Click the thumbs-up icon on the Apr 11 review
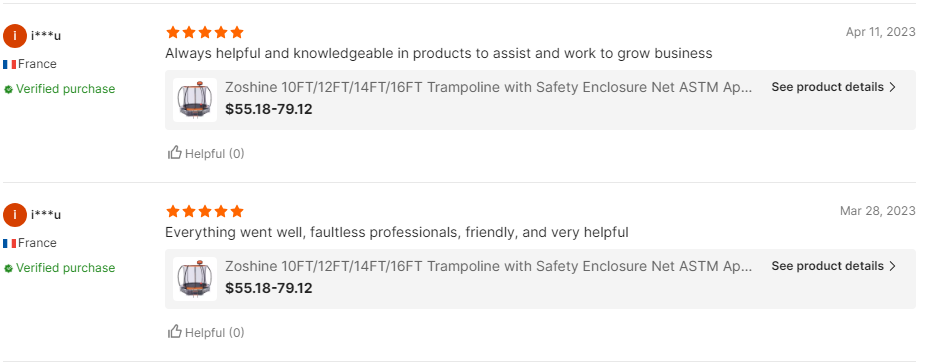926x362 pixels. coord(174,154)
